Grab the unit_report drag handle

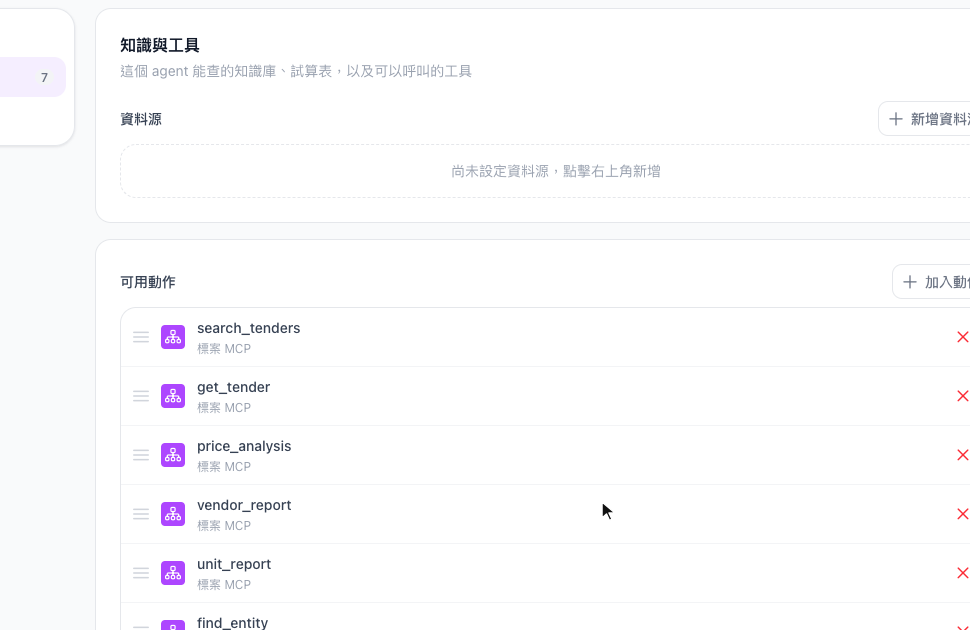point(141,573)
